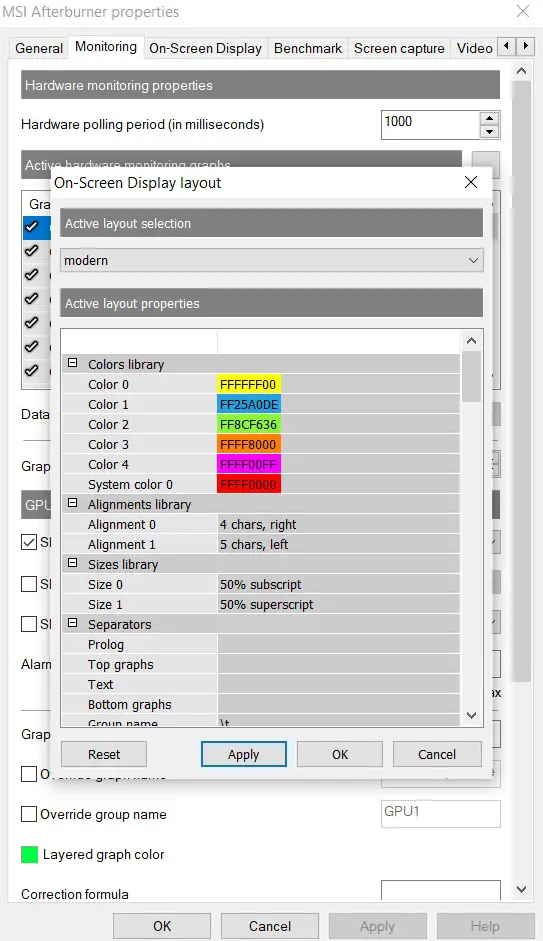This screenshot has width=543, height=941.
Task: Click Apply in layout dialog
Action: (244, 754)
